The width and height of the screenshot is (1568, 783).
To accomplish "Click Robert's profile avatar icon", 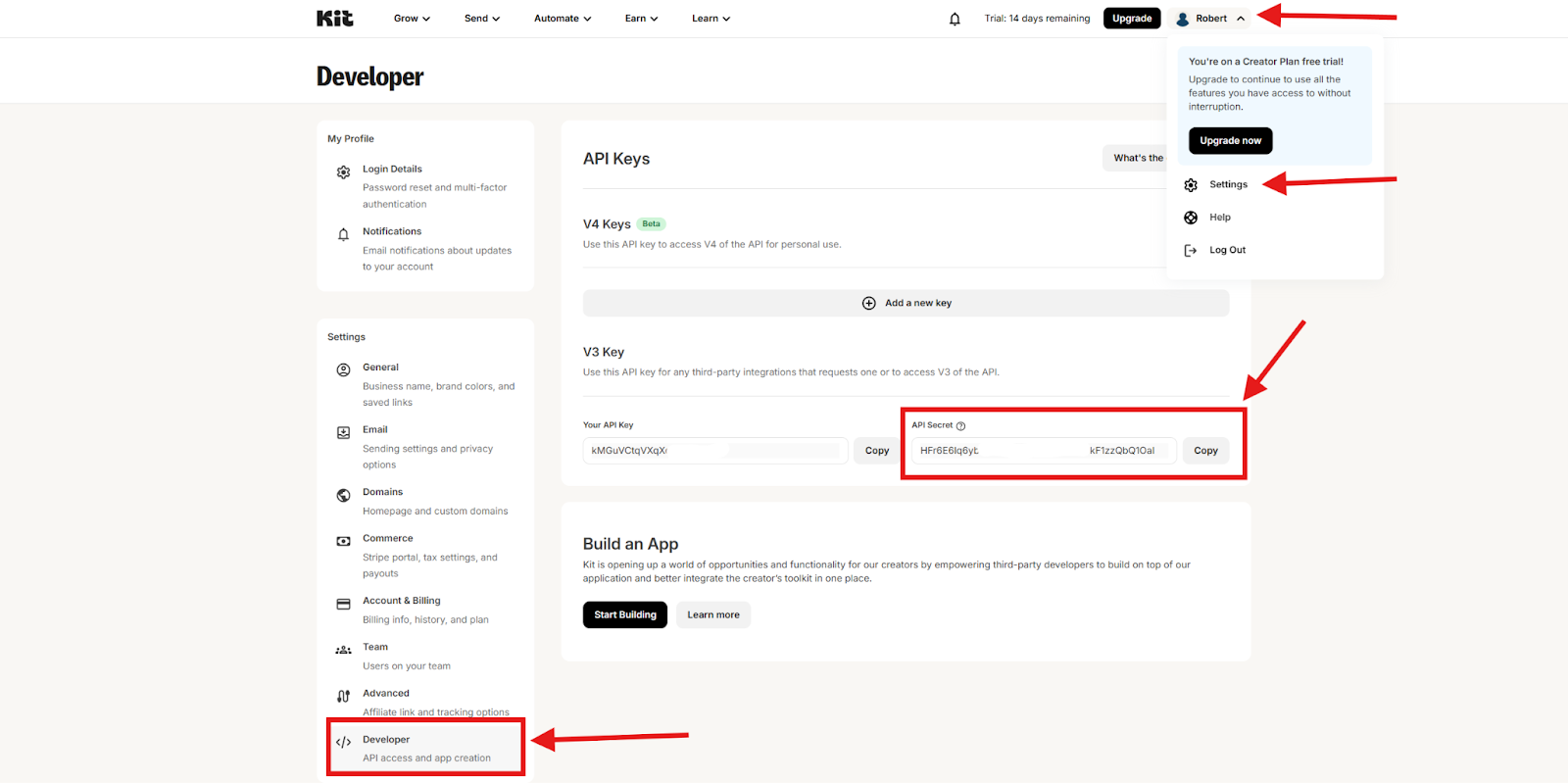I will pos(1182,19).
